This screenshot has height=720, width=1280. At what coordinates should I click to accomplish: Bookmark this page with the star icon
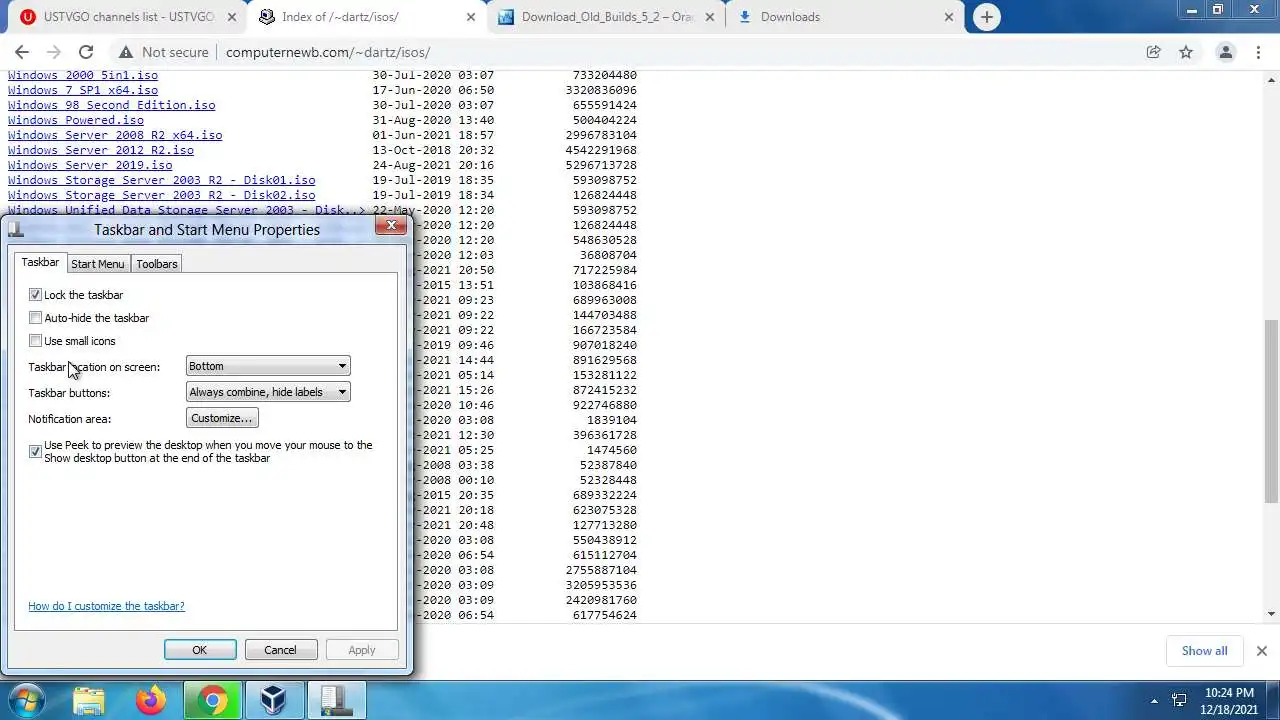pos(1186,52)
